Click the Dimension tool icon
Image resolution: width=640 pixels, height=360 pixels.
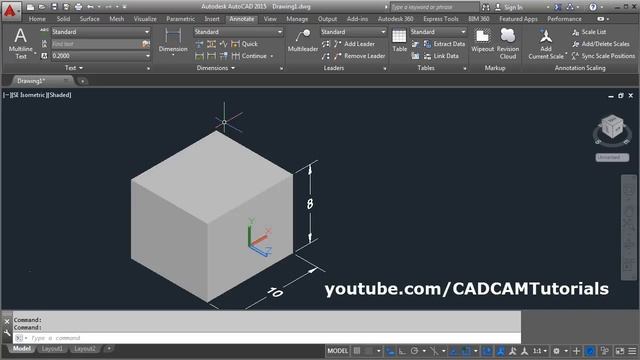[173, 40]
